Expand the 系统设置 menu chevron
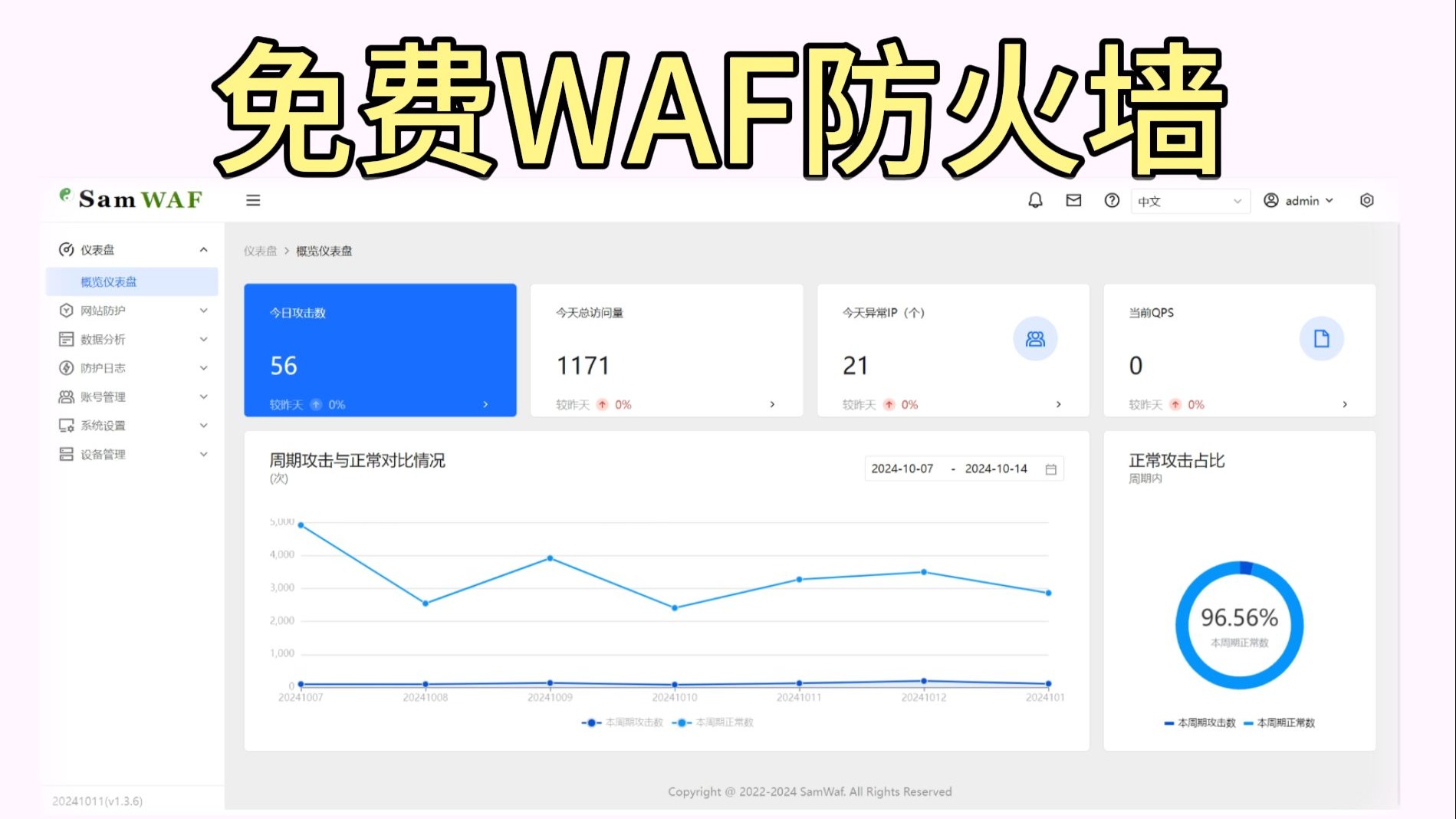The image size is (1456, 819). tap(203, 426)
